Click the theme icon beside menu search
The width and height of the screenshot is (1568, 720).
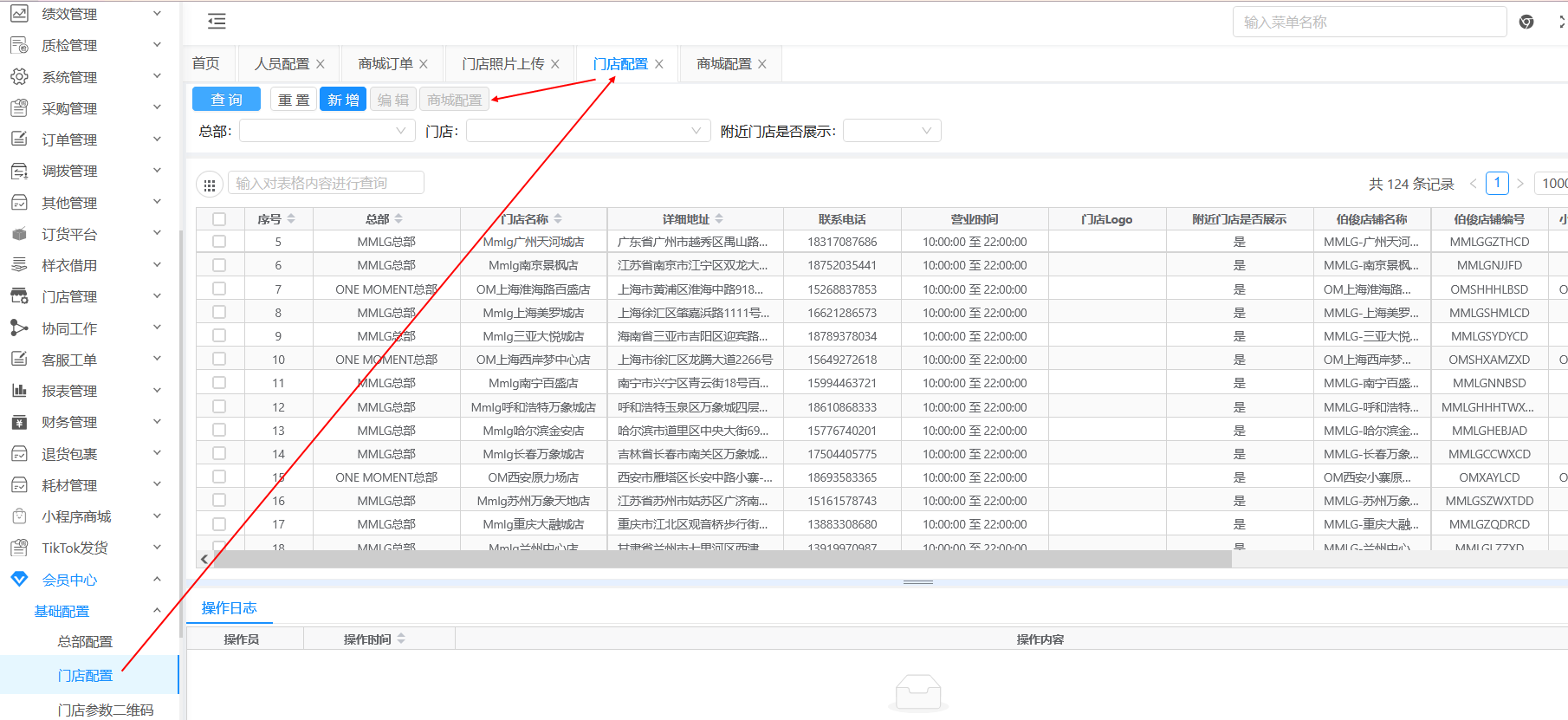click(1526, 23)
